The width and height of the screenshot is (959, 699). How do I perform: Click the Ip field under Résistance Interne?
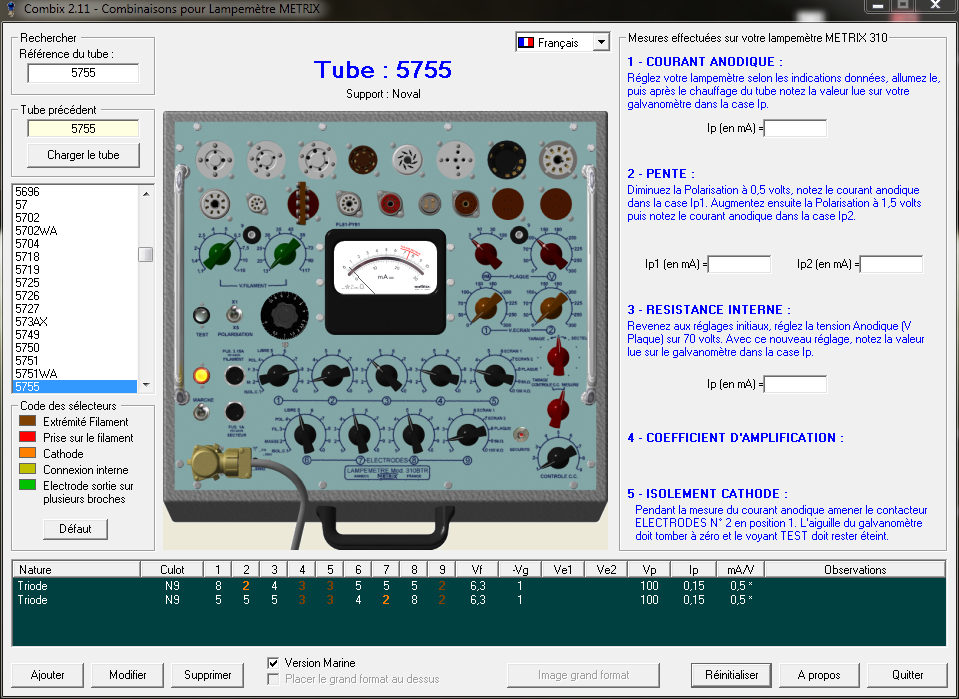pyautogui.click(x=796, y=384)
